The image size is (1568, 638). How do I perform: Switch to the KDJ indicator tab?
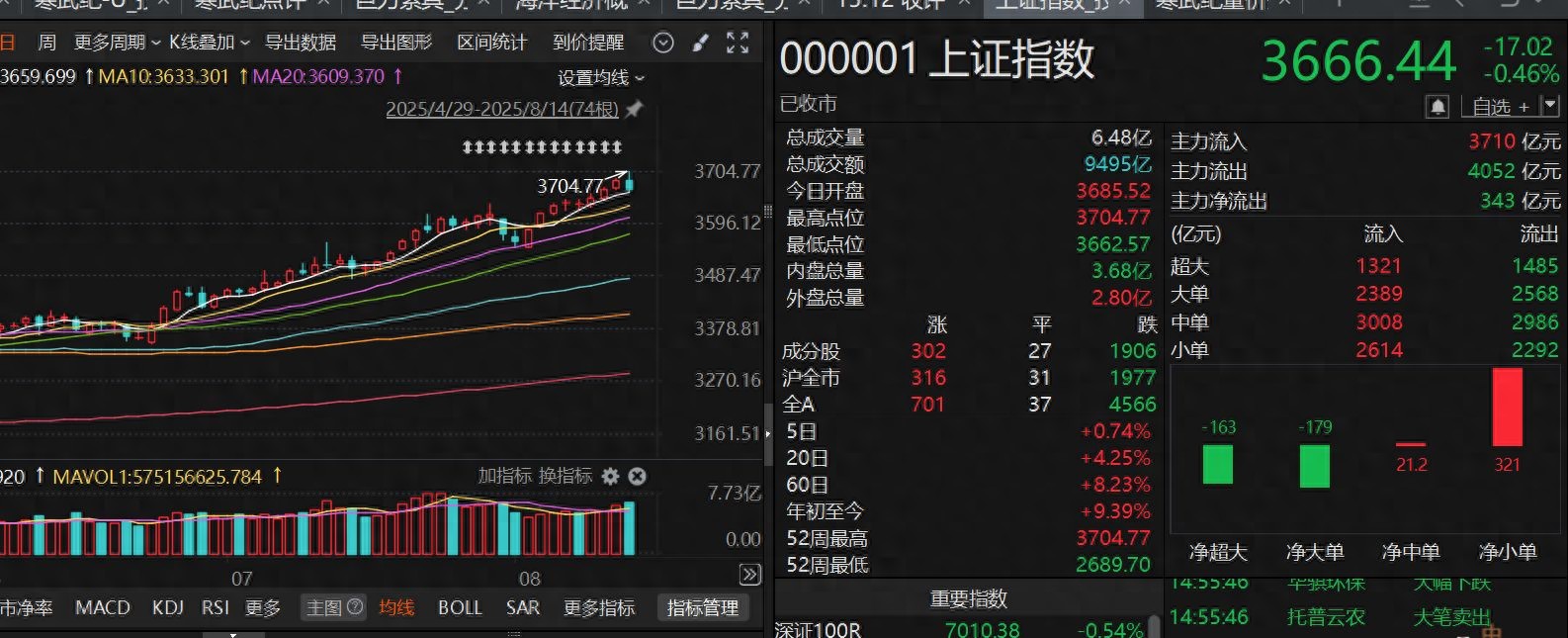coord(167,607)
